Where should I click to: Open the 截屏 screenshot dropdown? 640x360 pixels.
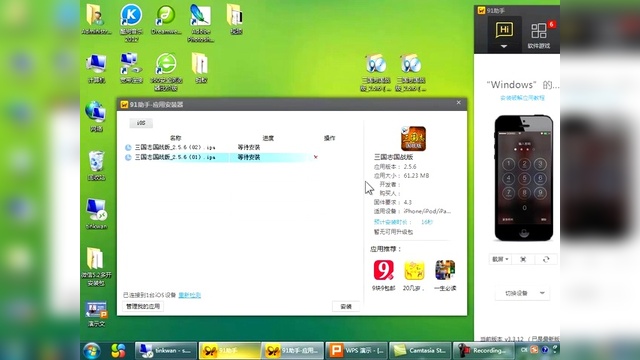(x=500, y=259)
